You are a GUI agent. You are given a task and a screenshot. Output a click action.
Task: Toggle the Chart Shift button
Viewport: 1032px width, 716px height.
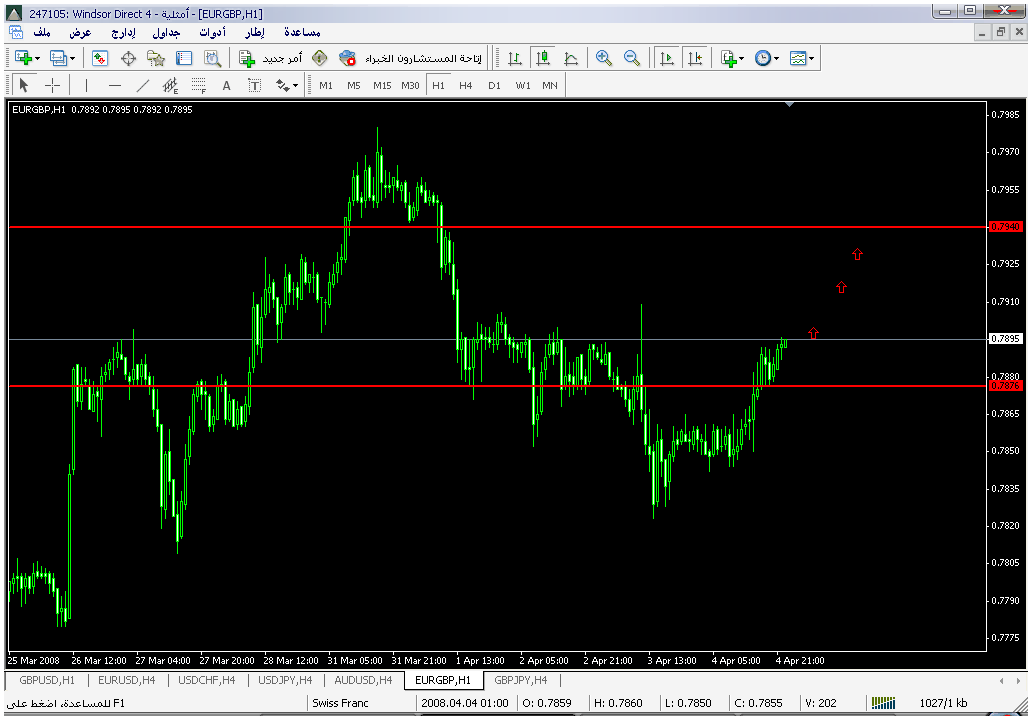694,59
